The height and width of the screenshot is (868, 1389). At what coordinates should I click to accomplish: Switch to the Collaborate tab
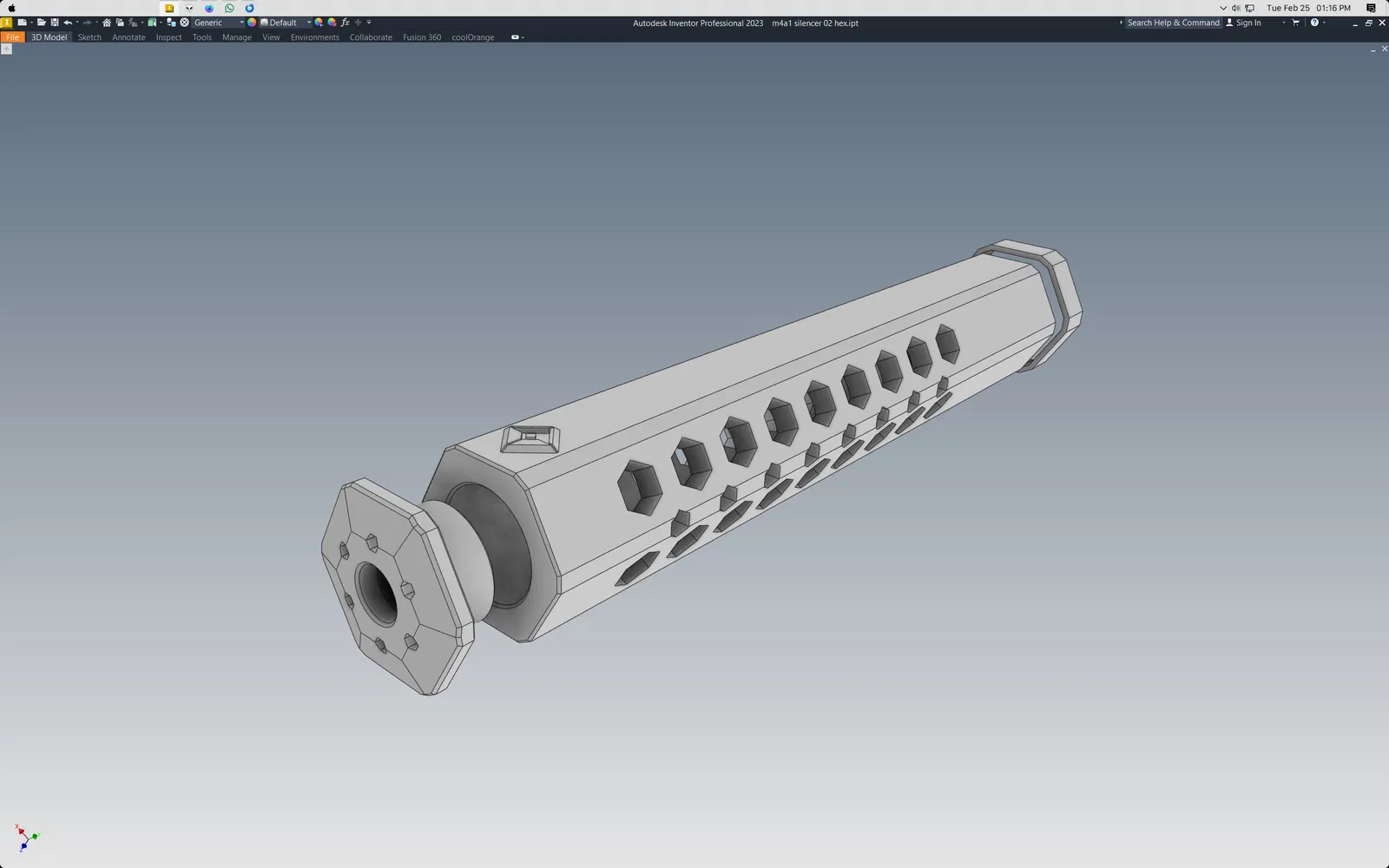pyautogui.click(x=371, y=37)
